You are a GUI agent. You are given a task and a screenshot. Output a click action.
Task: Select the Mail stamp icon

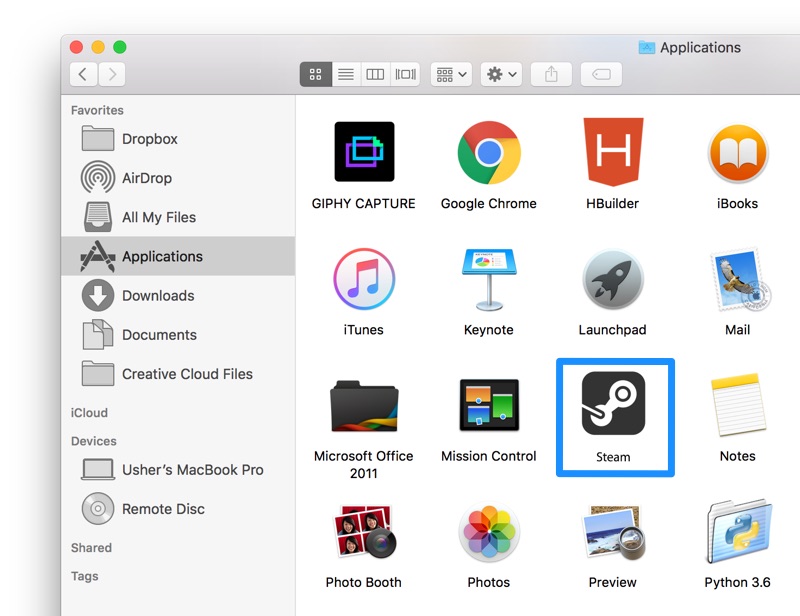coord(741,279)
